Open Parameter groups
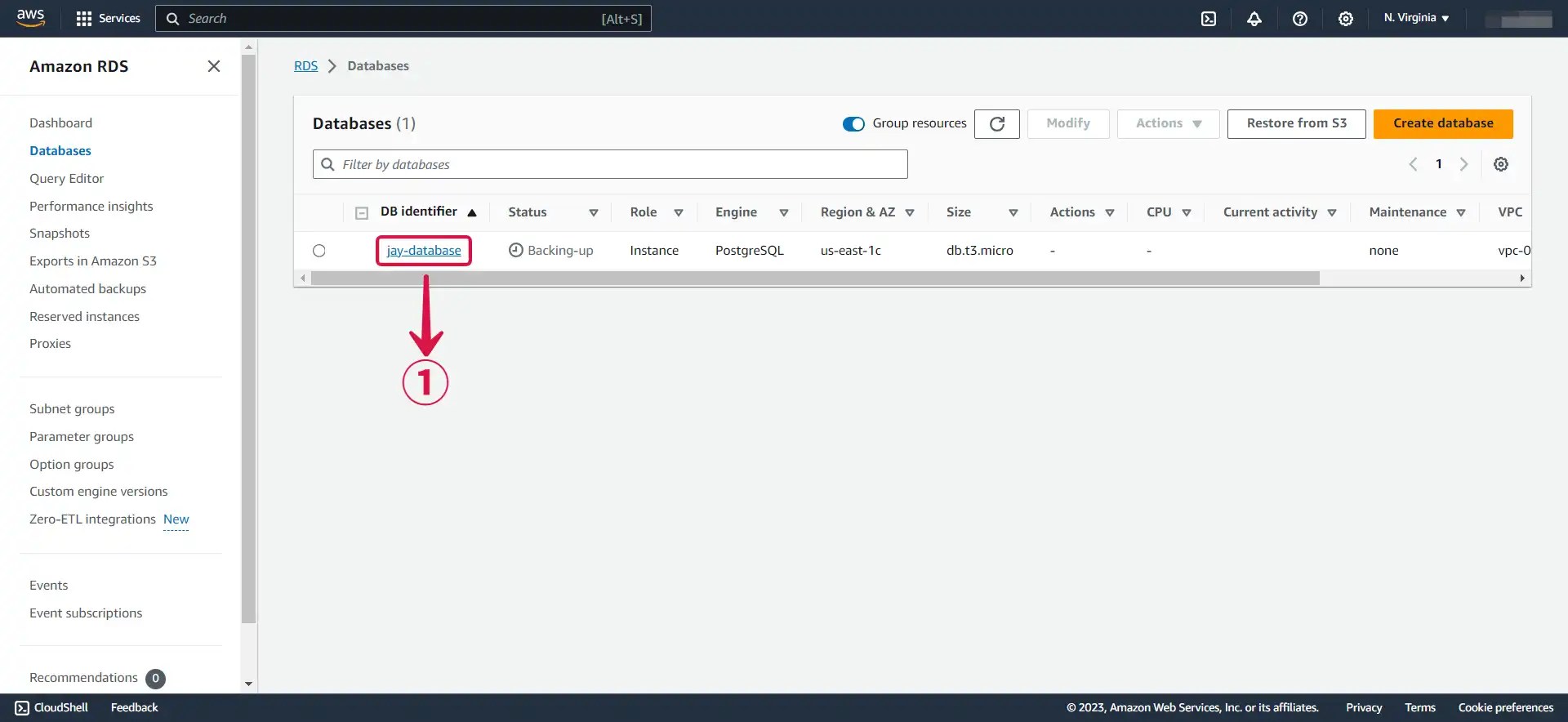The height and width of the screenshot is (722, 1568). (x=82, y=436)
